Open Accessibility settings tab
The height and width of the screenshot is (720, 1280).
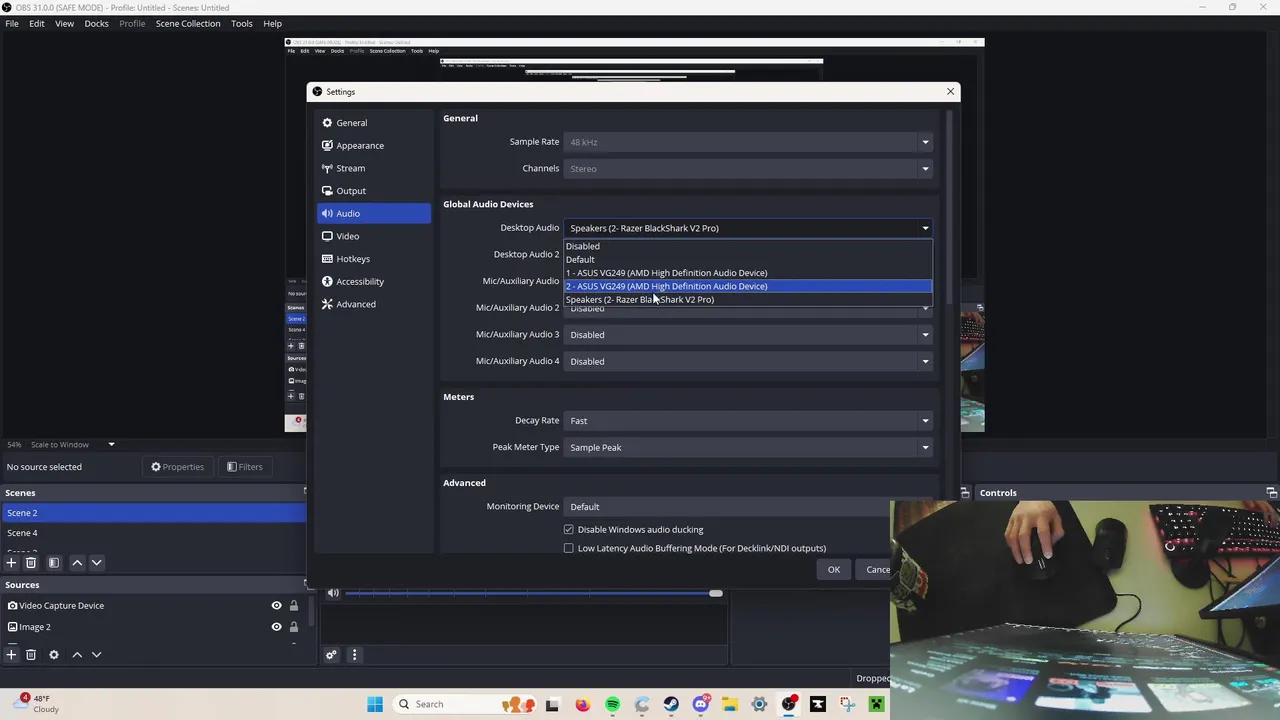coord(374,282)
